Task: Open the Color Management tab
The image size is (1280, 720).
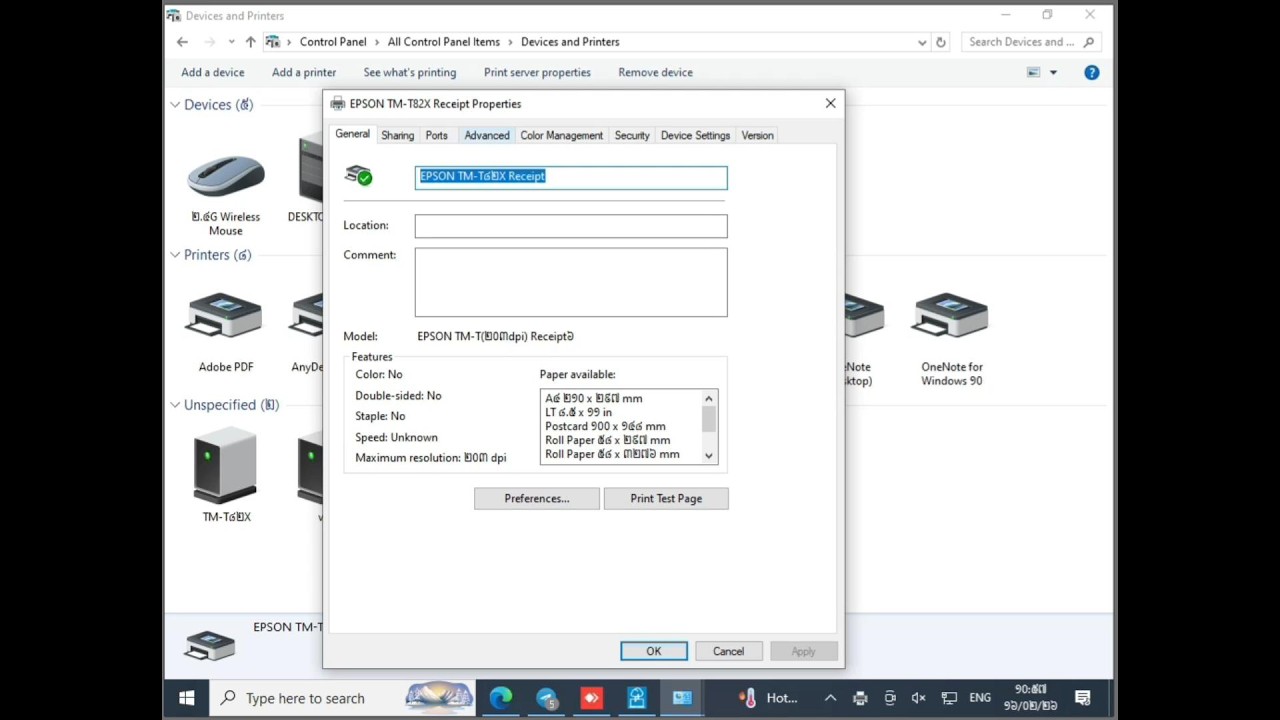Action: click(561, 135)
